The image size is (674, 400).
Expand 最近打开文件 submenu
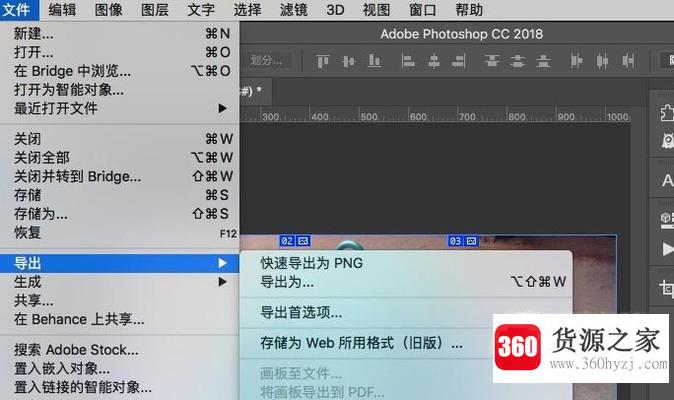119,108
